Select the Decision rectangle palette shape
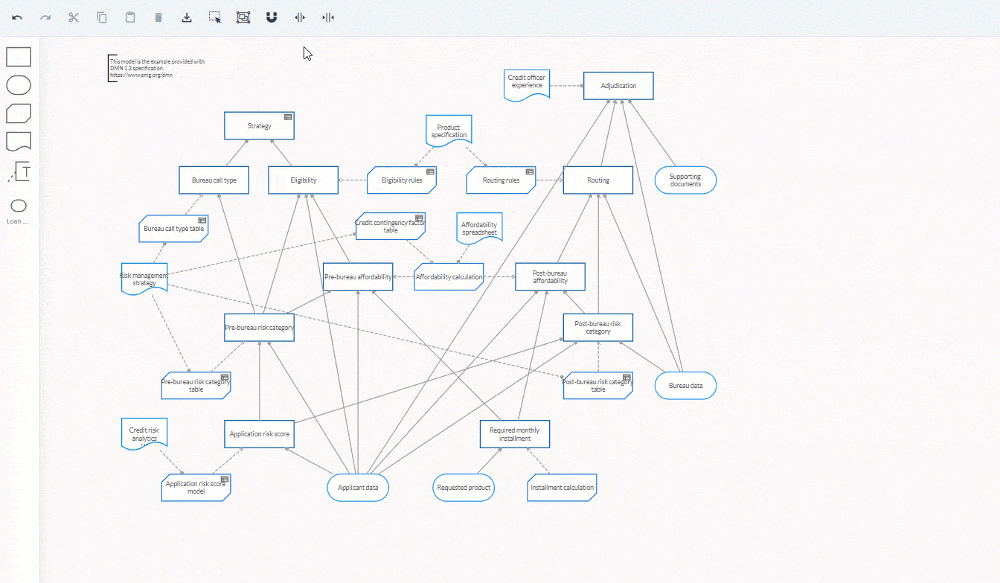The image size is (1000, 583). [x=18, y=57]
